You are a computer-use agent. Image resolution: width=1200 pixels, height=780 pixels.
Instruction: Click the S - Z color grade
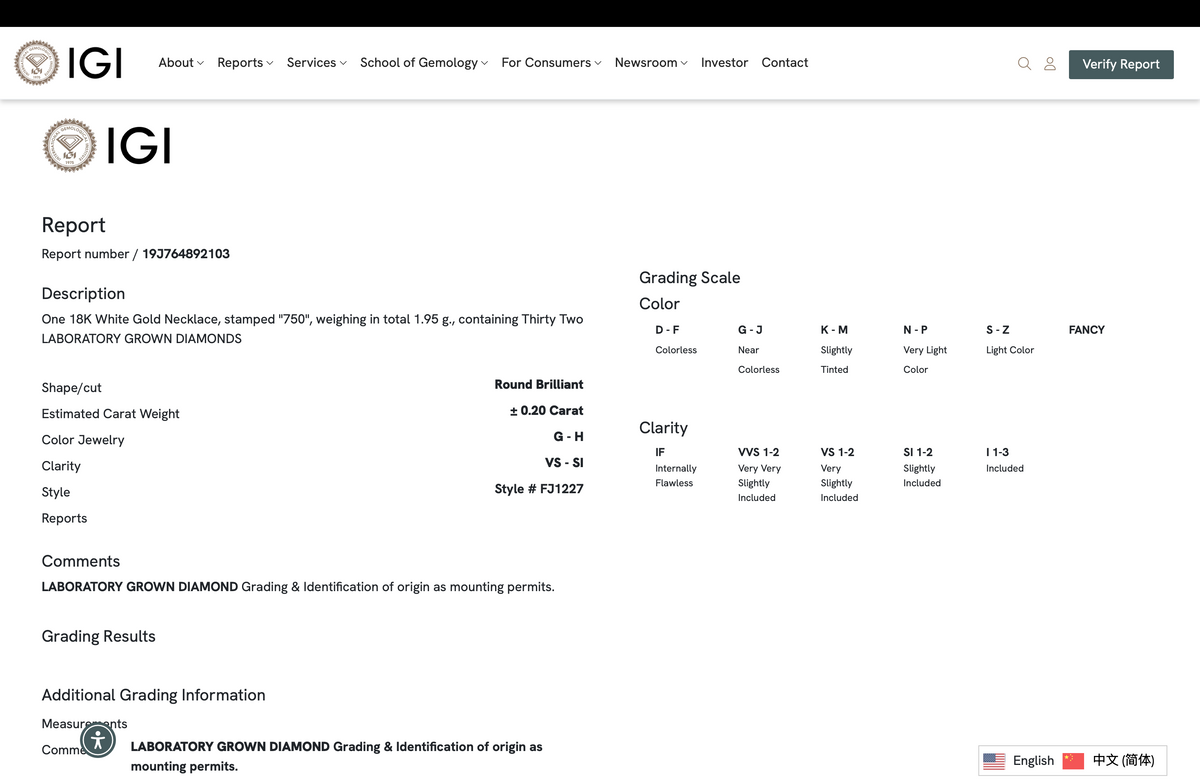pos(998,330)
